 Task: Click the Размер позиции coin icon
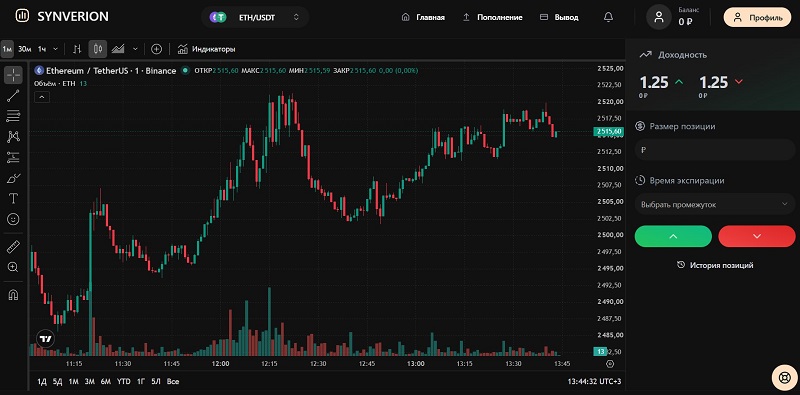click(x=640, y=126)
